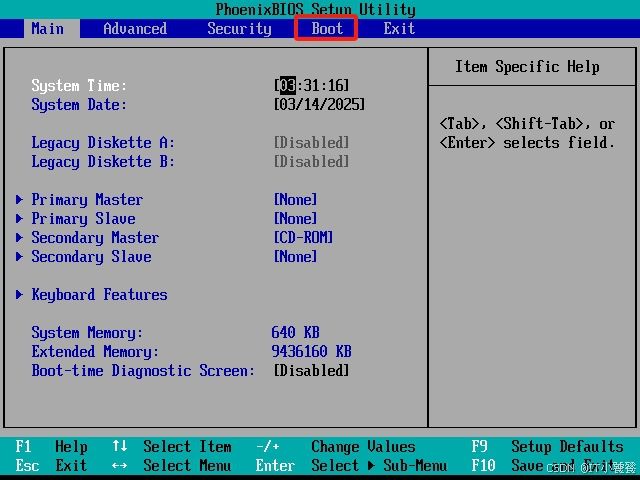Toggle Boot-time Diagnostic Screen Disabled value
The width and height of the screenshot is (640, 480).
click(311, 371)
